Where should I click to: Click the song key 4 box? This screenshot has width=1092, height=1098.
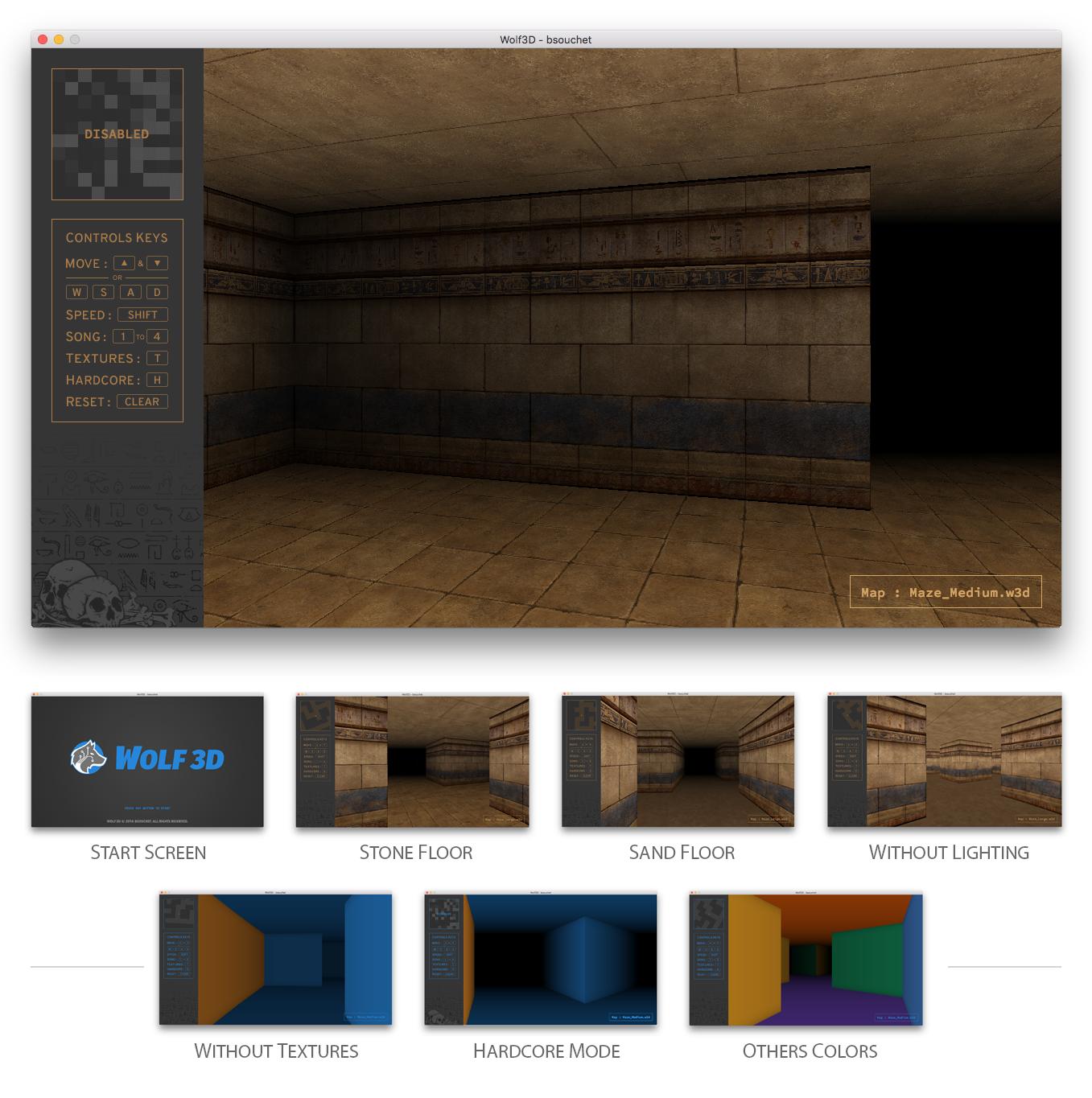[157, 336]
